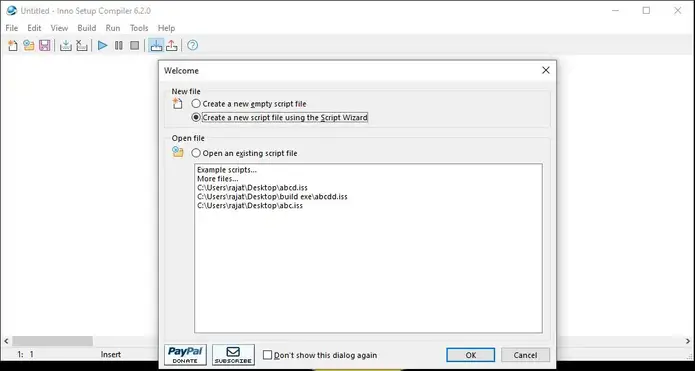
Task: Open the Help question mark icon
Action: click(192, 45)
